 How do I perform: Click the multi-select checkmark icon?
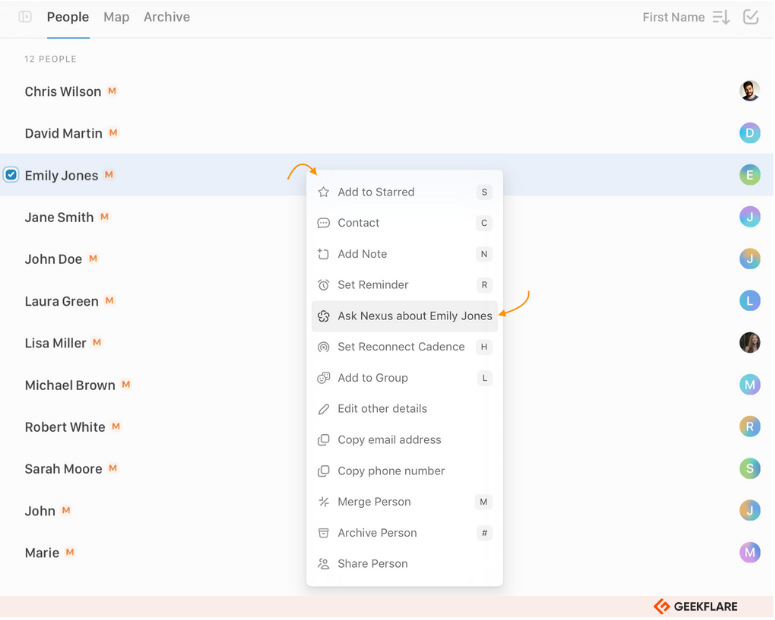pos(750,17)
